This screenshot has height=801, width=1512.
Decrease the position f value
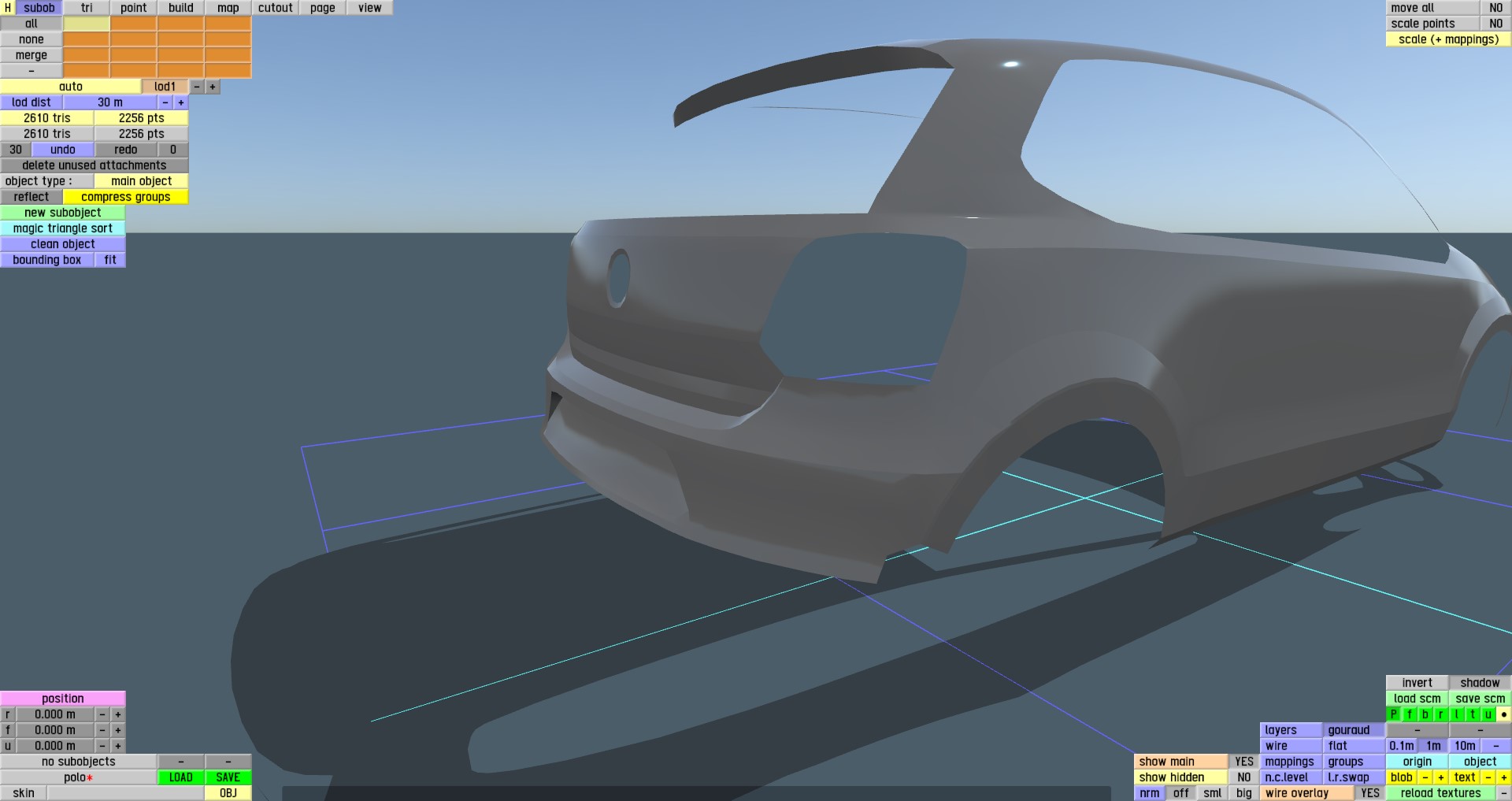[102, 730]
